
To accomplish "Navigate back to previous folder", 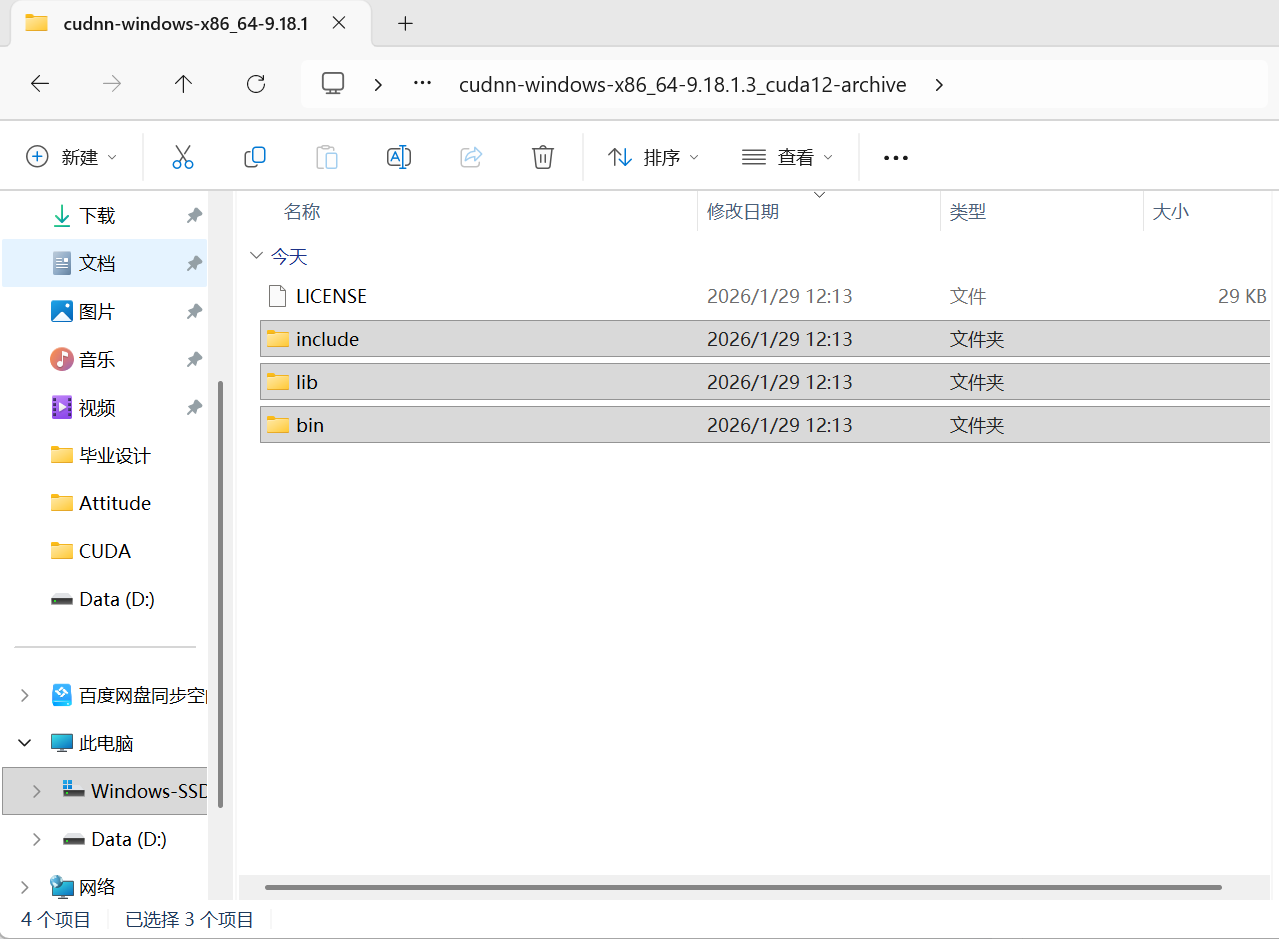I will click(x=40, y=84).
